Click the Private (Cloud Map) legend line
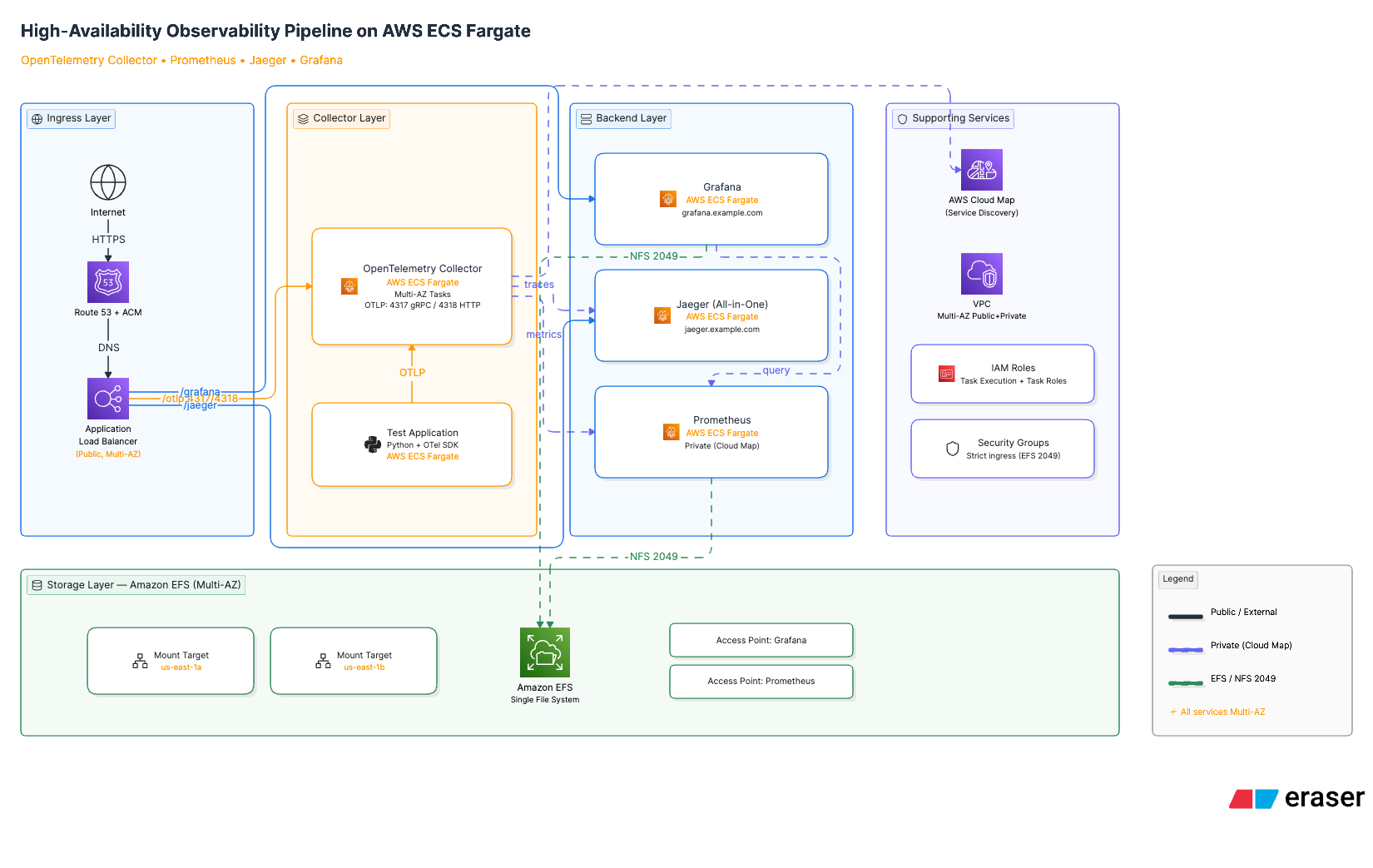 (1186, 650)
